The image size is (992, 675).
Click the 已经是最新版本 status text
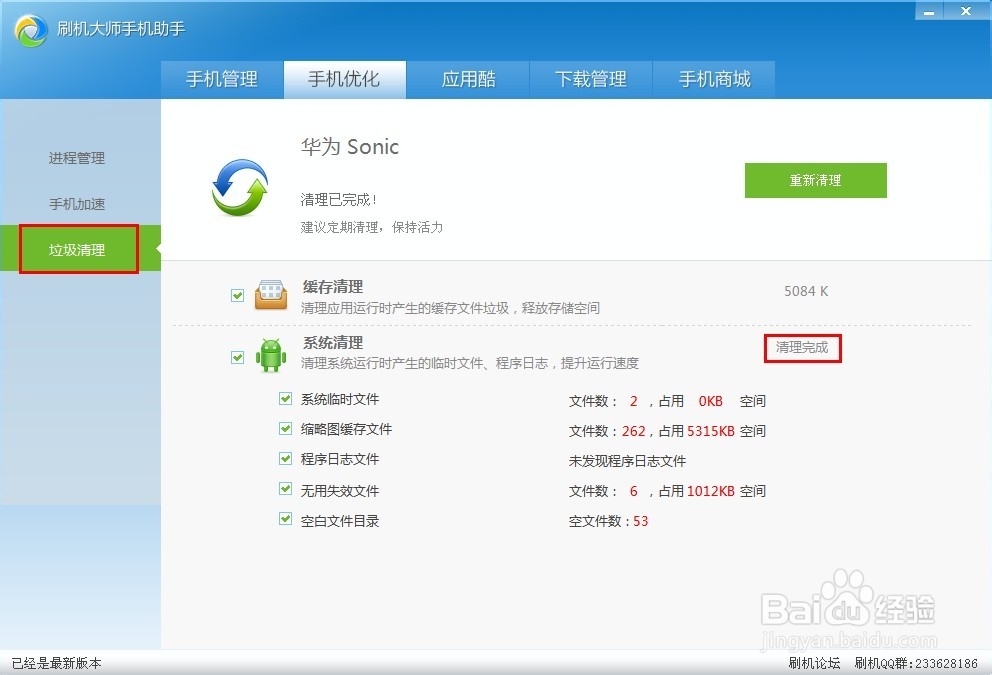[56, 663]
